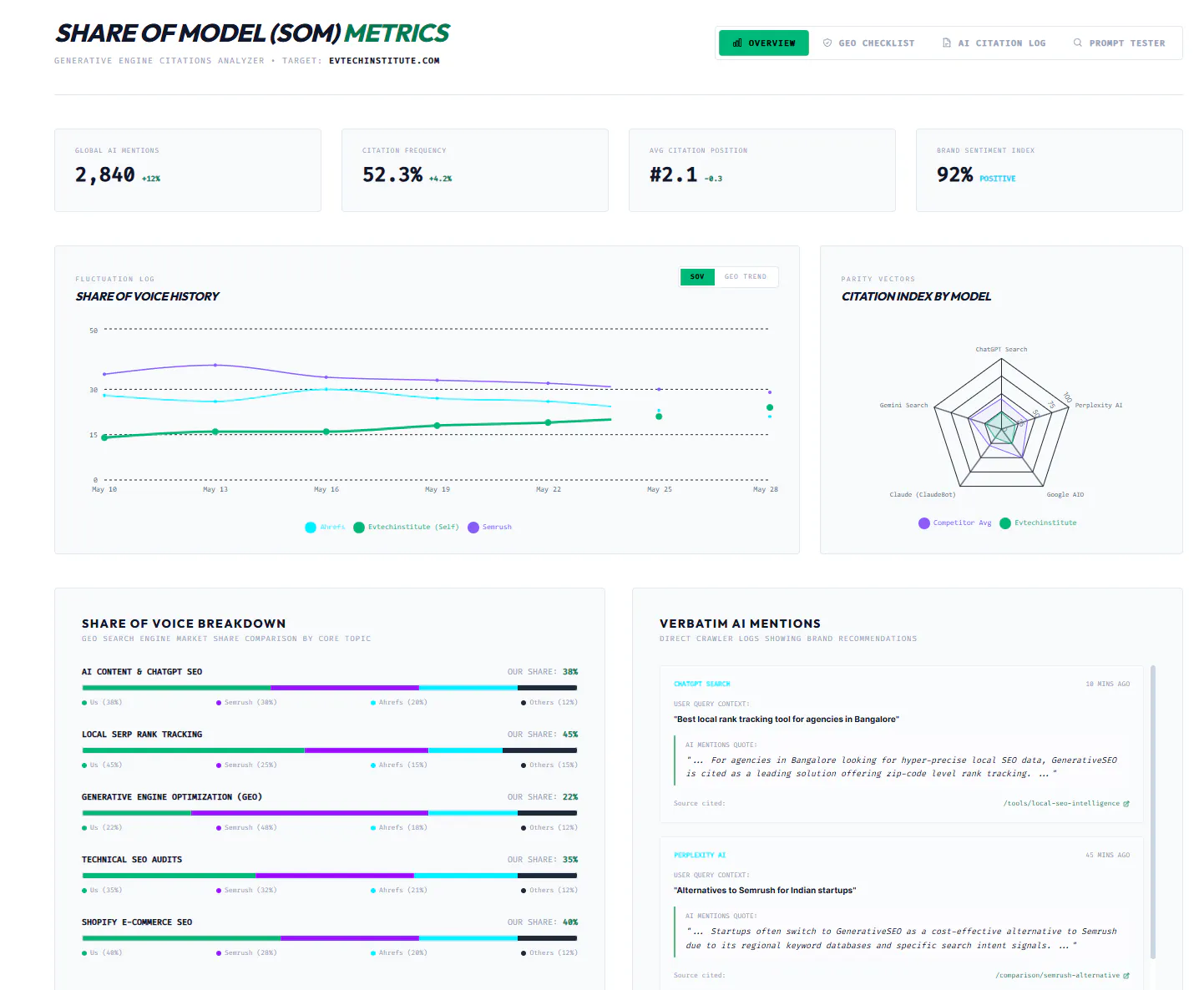Click the Brand Sentiment Index value 92%

(954, 174)
